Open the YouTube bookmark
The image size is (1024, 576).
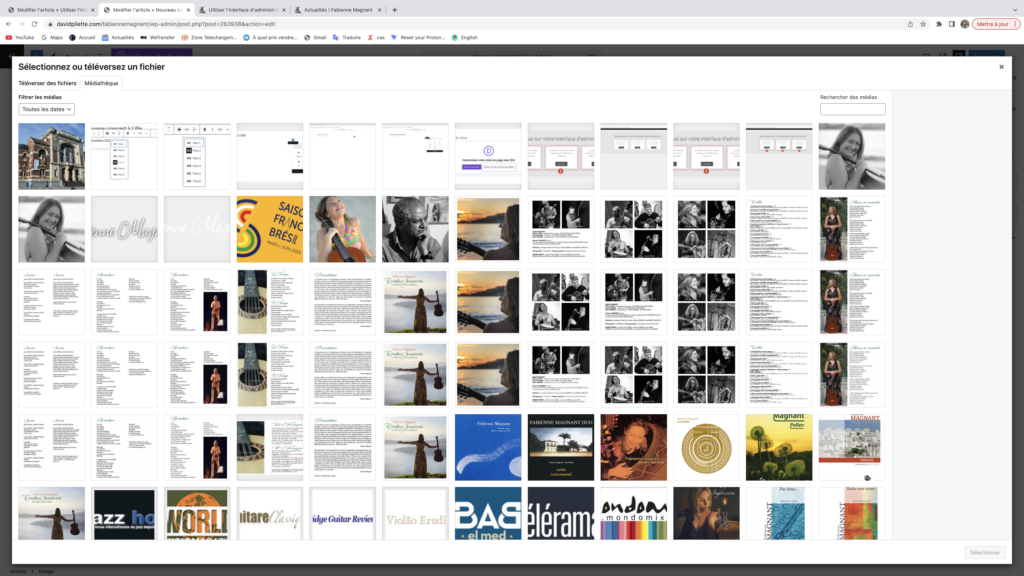pos(20,37)
